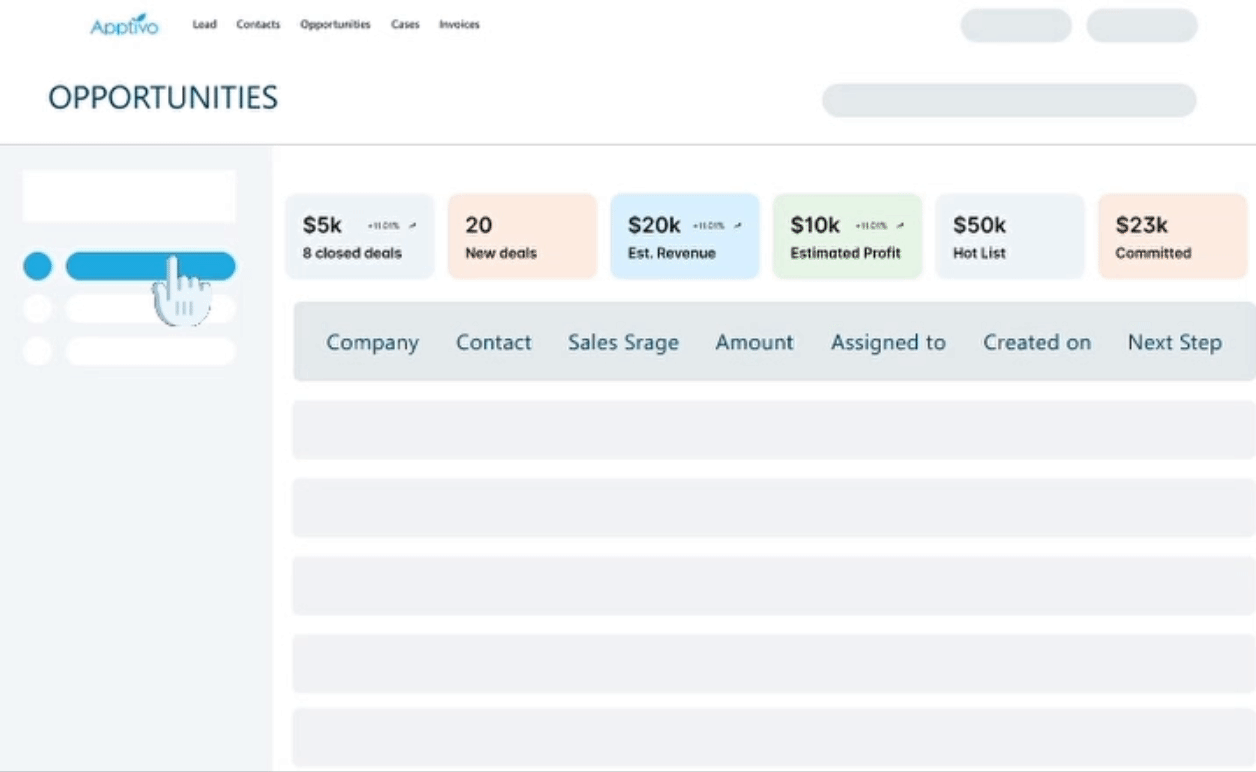Screen dimensions: 1256x772
Task: Click the trend arrow on $5k card
Action: [412, 226]
